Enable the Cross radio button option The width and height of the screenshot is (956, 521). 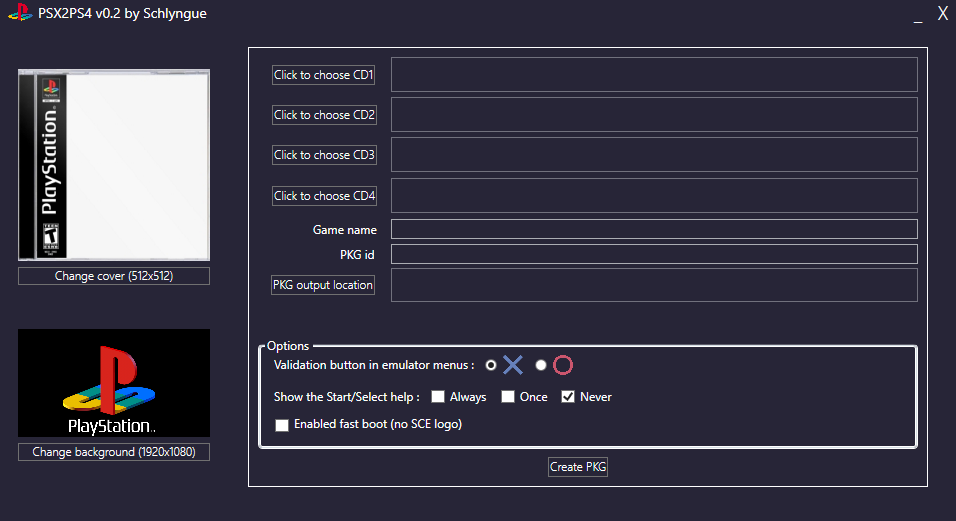coord(491,365)
